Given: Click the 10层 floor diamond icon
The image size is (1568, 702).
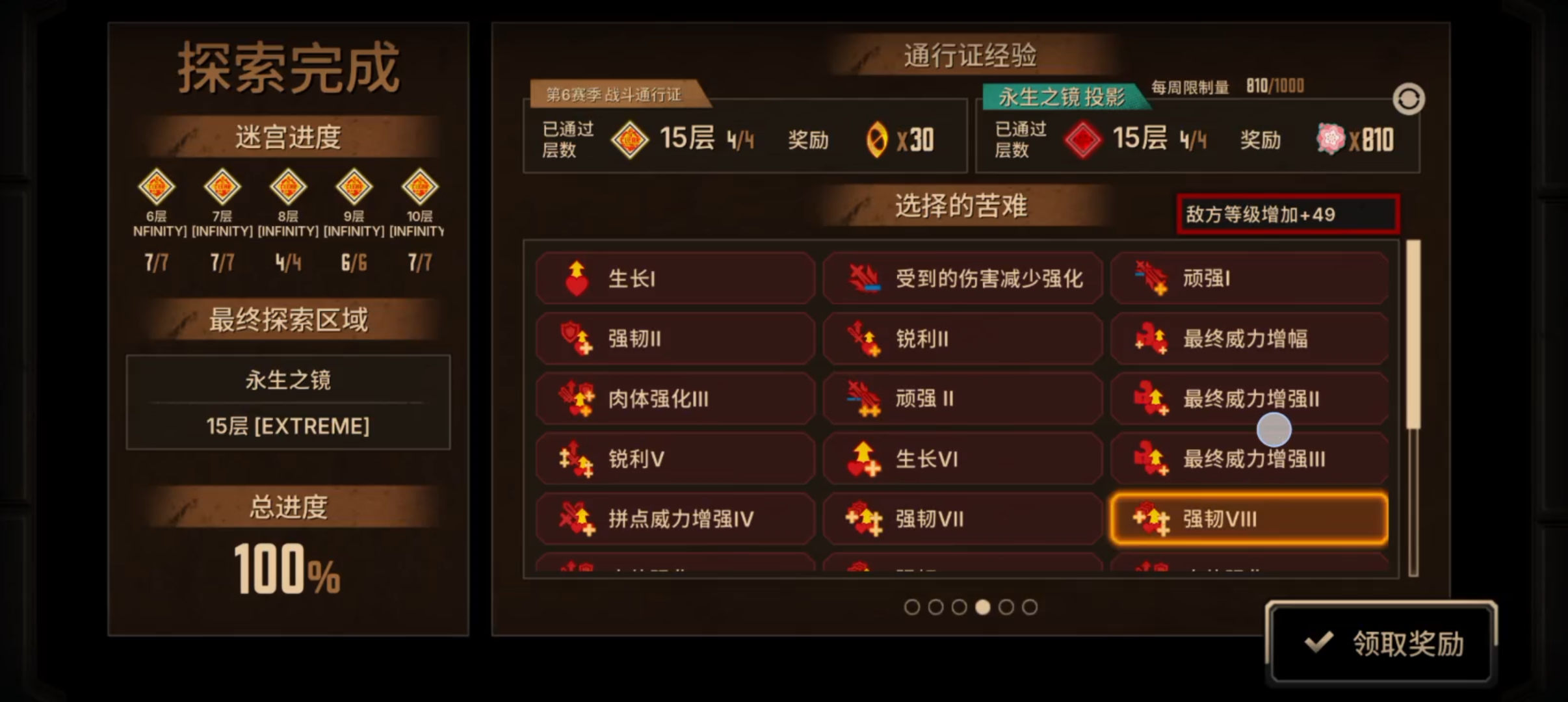Looking at the screenshot, I should [420, 187].
